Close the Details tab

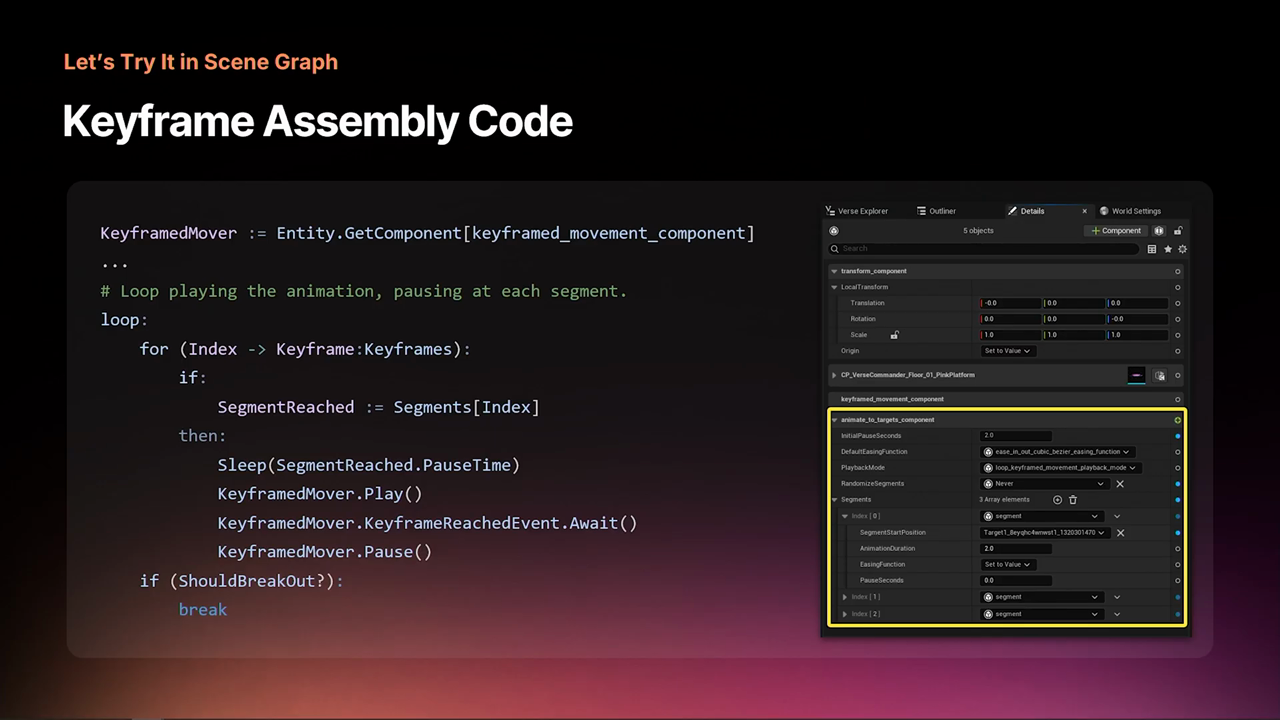click(1084, 211)
